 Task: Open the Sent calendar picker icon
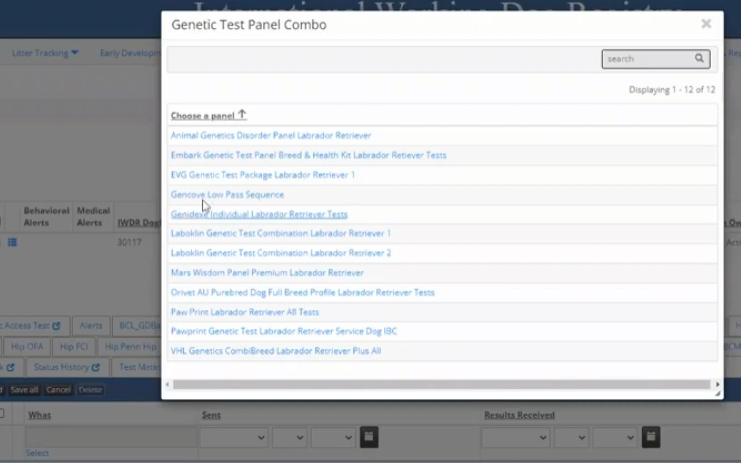[369, 437]
